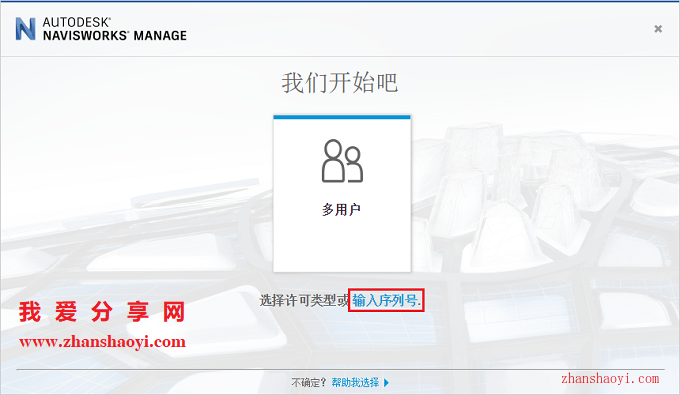Viewport: 680px width, 395px height.
Task: Expand the arrow next to 帮助我选择
Action: tap(386, 382)
